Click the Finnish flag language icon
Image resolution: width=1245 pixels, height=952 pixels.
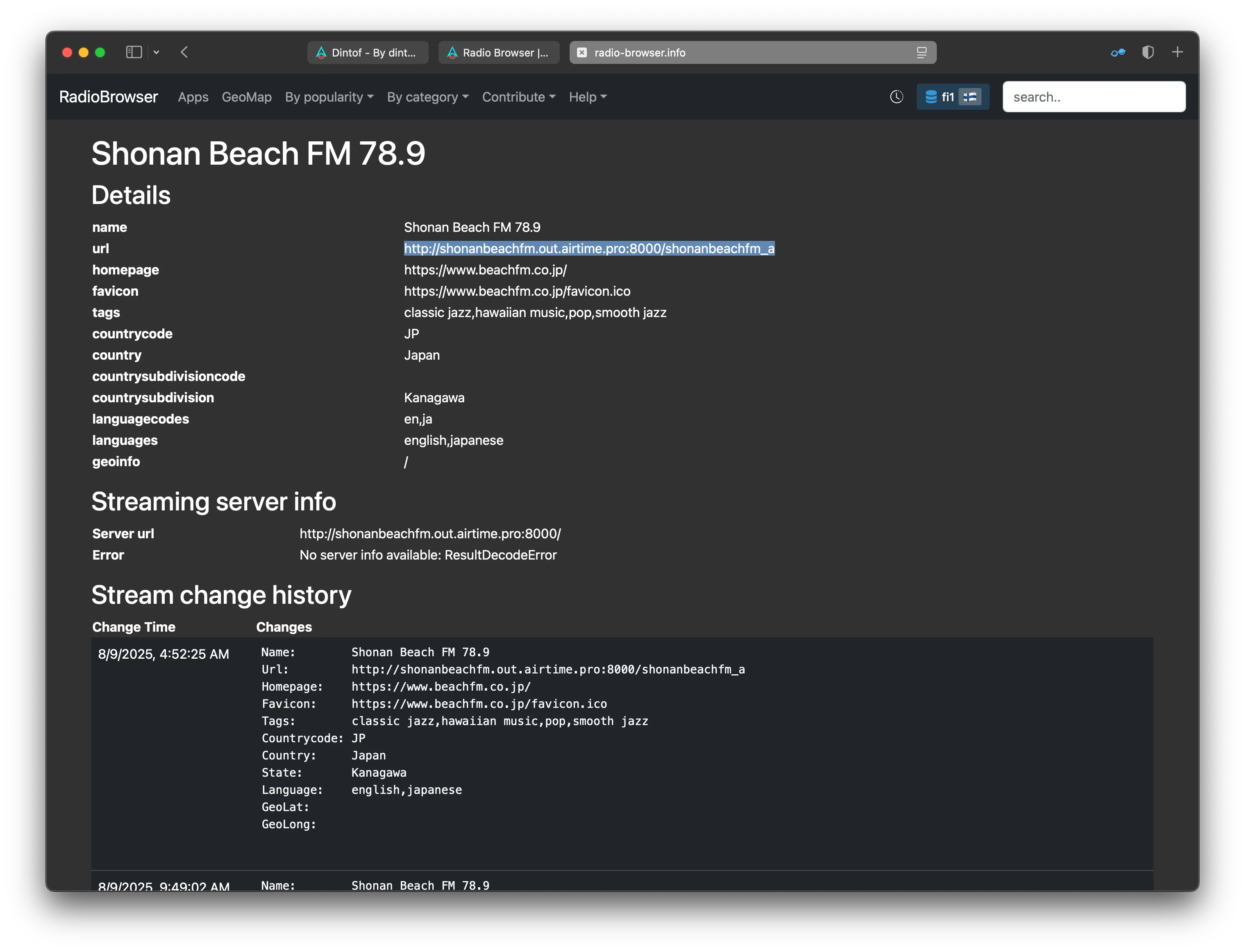(970, 97)
